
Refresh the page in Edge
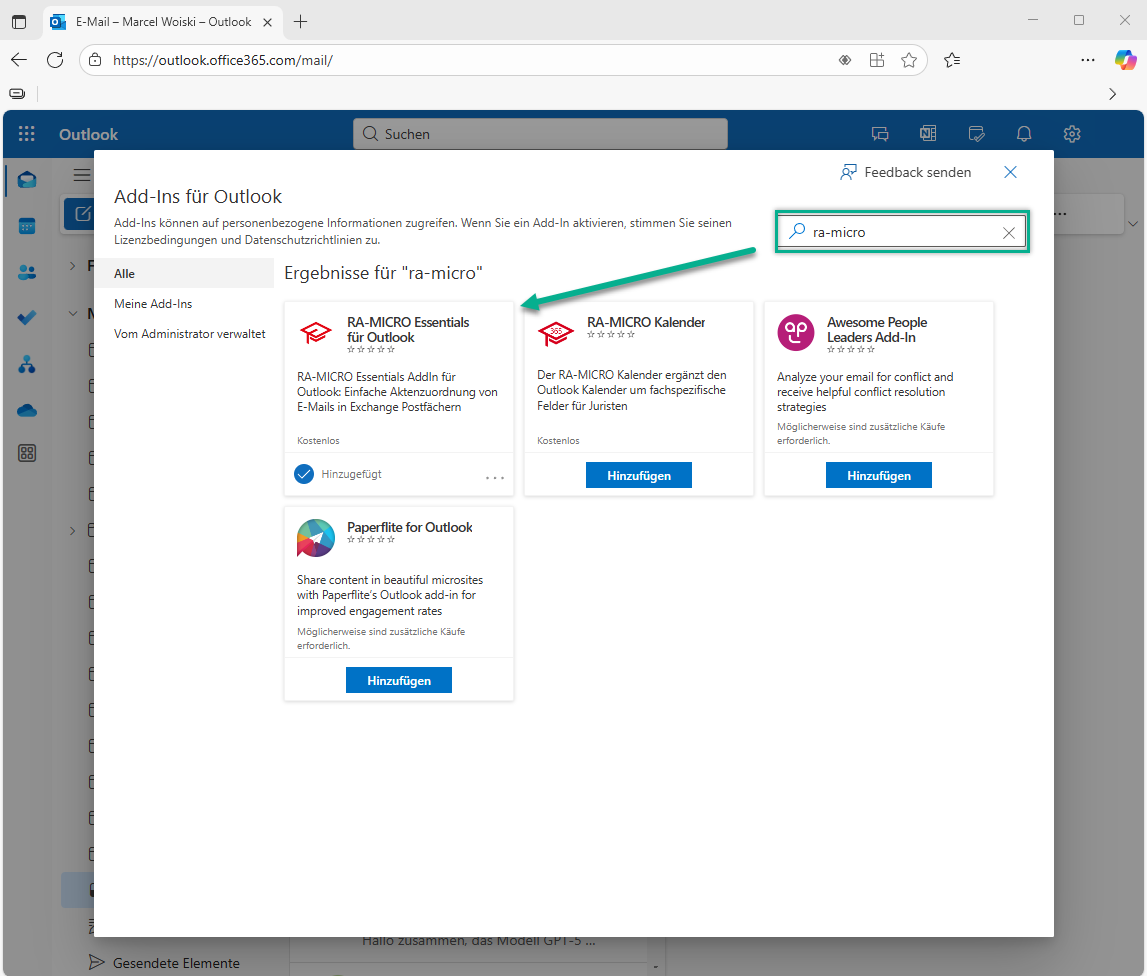55,60
